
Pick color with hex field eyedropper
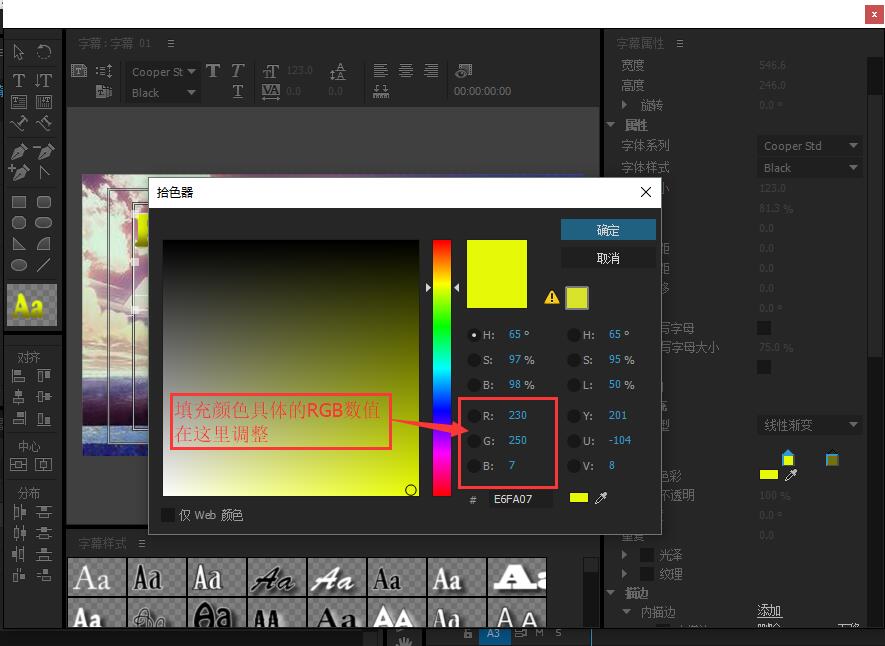click(x=601, y=498)
